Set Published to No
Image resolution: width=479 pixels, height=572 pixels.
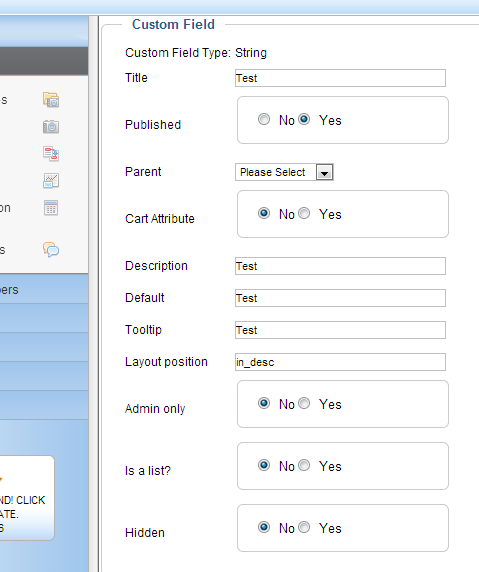[x=264, y=119]
